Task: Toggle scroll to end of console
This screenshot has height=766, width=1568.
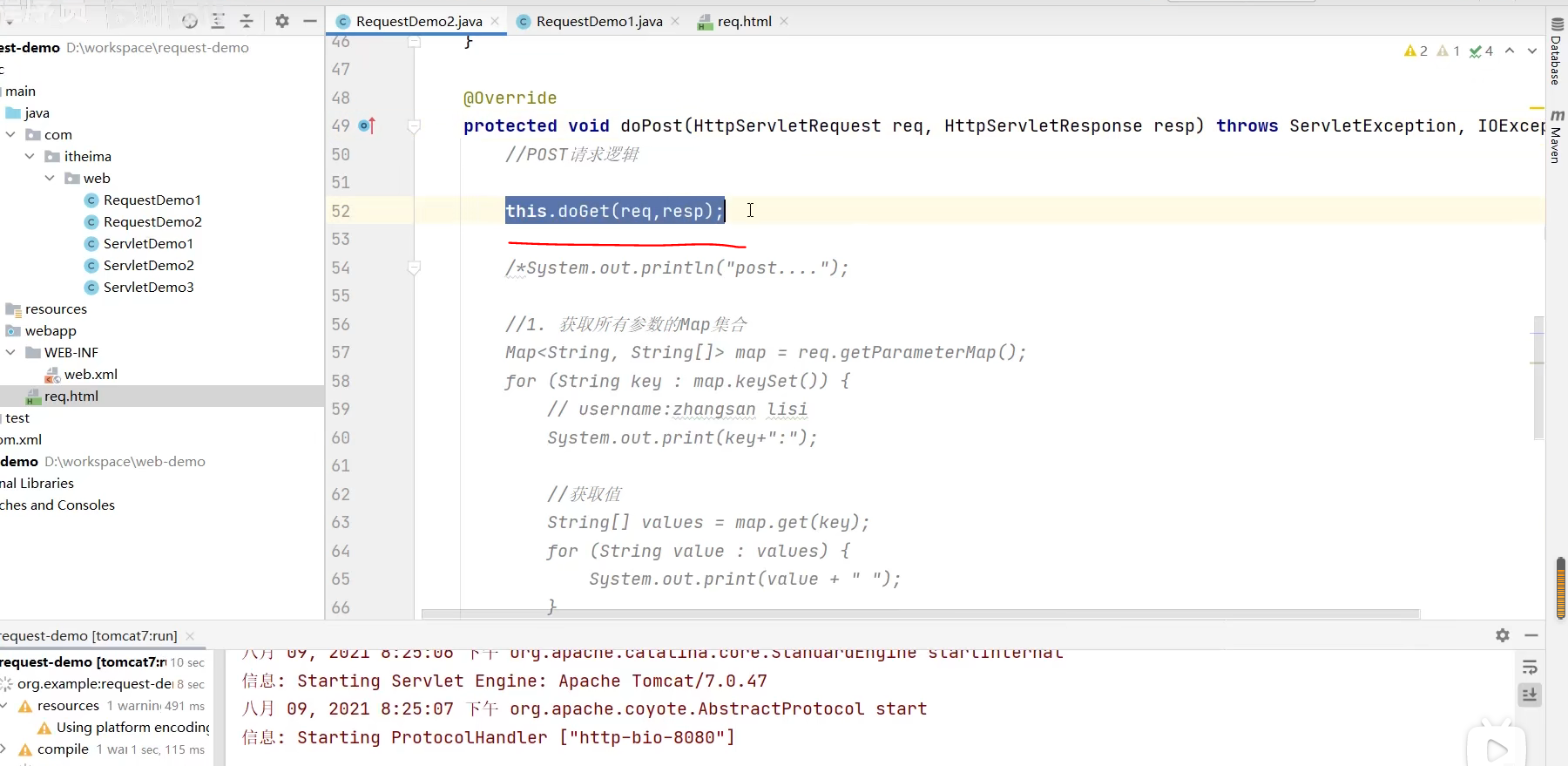Action: pyautogui.click(x=1530, y=695)
